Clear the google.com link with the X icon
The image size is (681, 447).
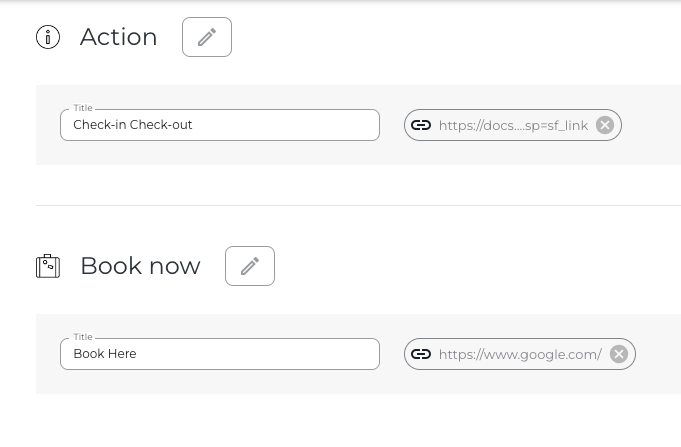[x=619, y=354]
